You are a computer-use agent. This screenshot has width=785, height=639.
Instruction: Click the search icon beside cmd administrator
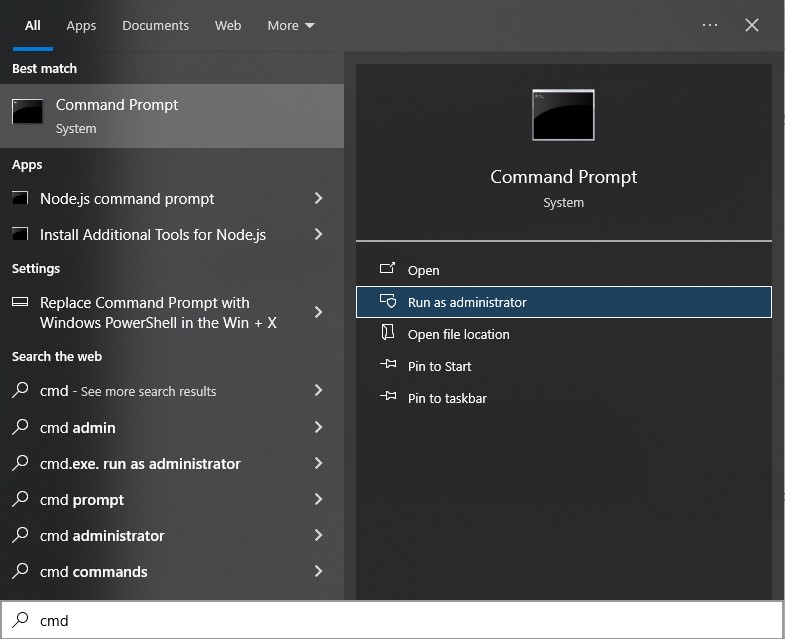coord(20,535)
